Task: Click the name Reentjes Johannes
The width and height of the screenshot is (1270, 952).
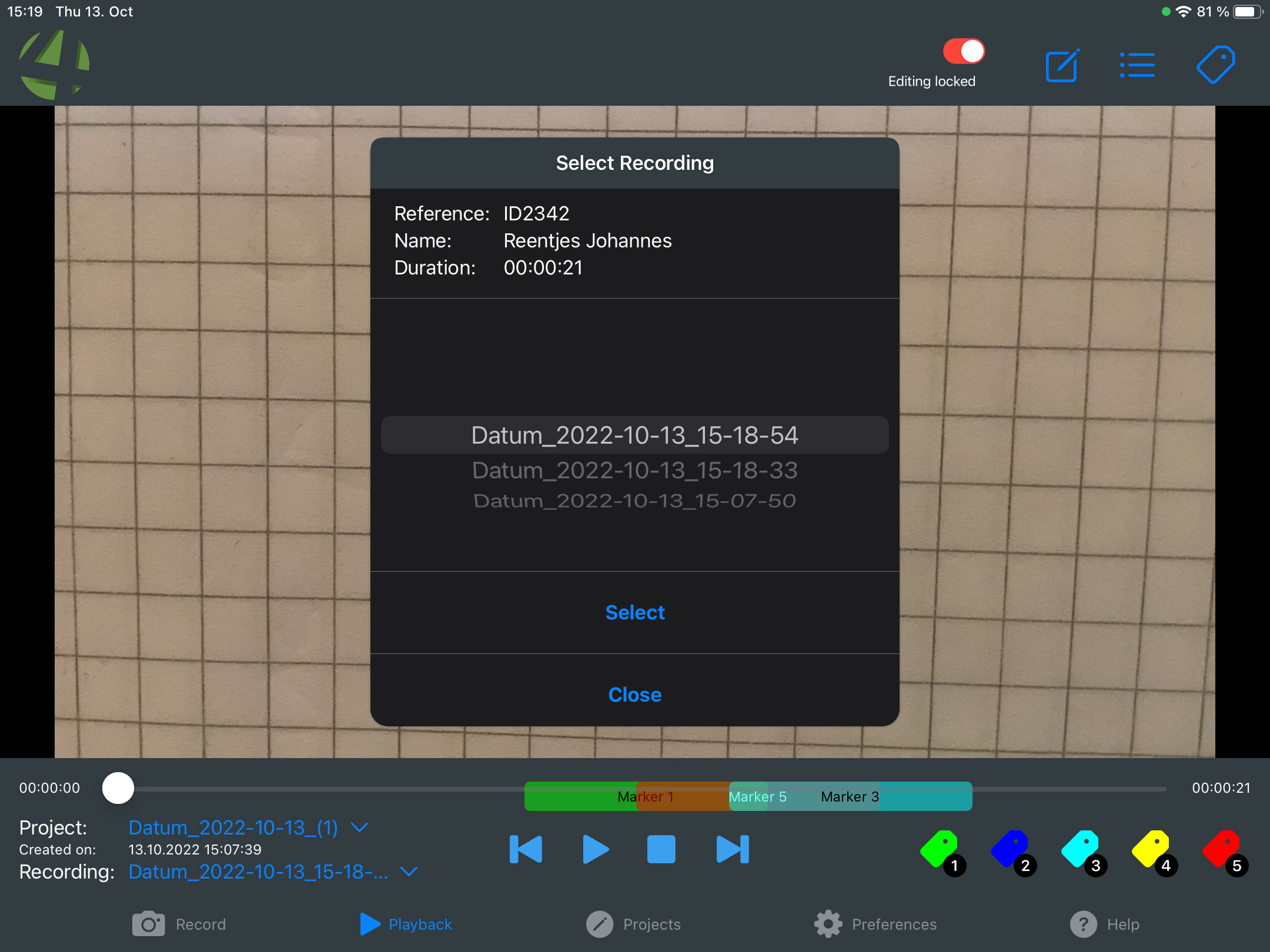Action: 587,240
